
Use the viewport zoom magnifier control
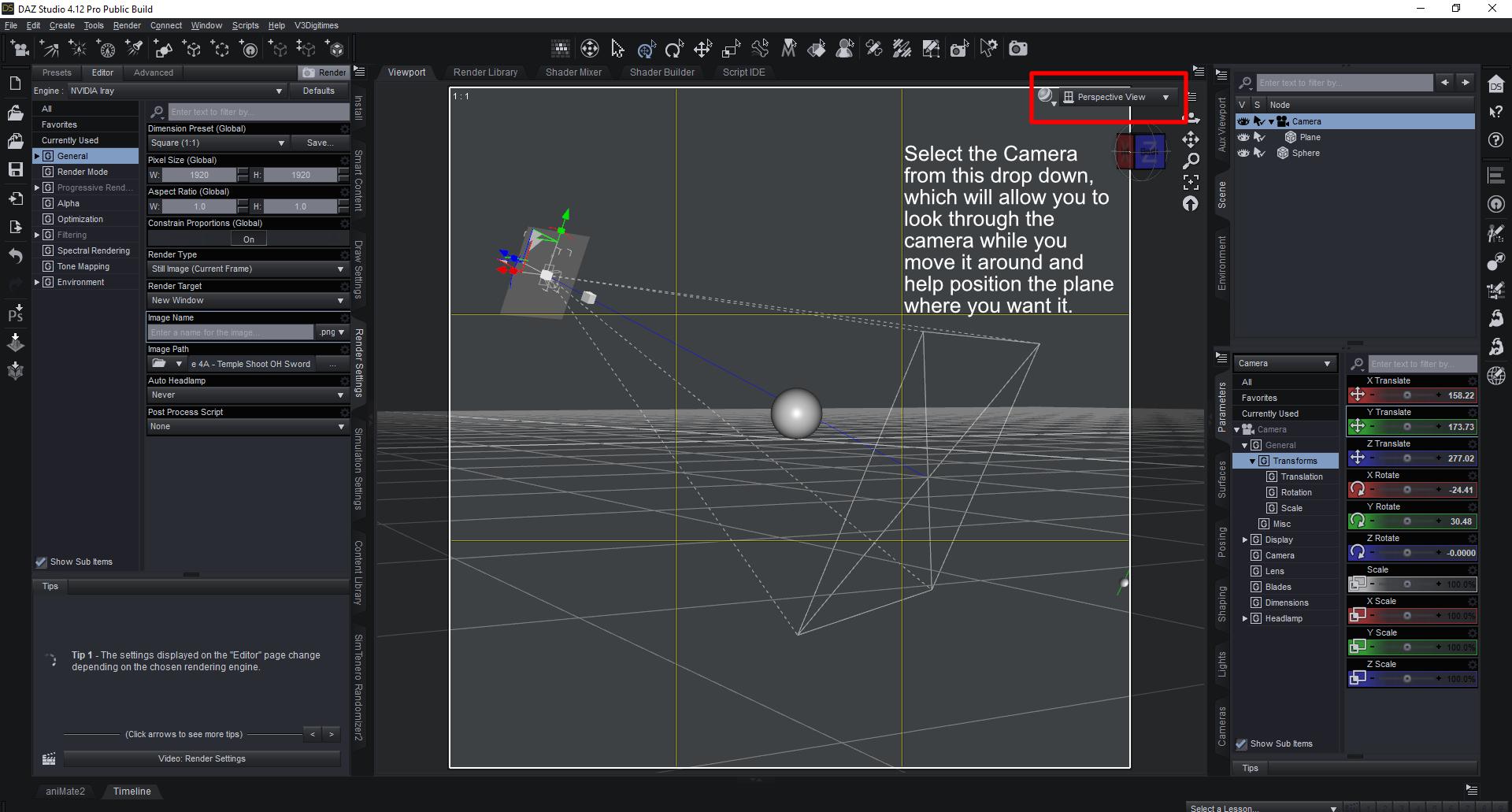pos(1191,161)
